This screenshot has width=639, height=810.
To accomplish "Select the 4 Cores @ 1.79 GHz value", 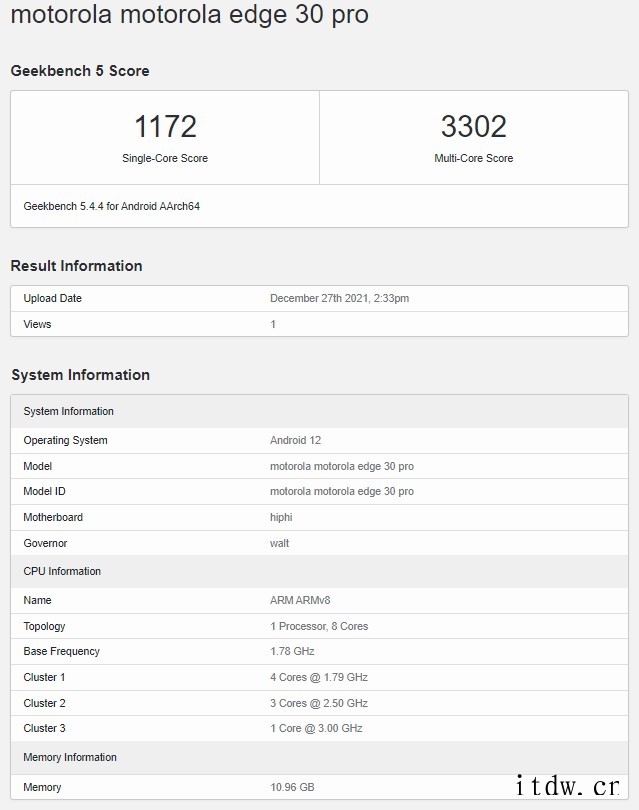I will [319, 677].
